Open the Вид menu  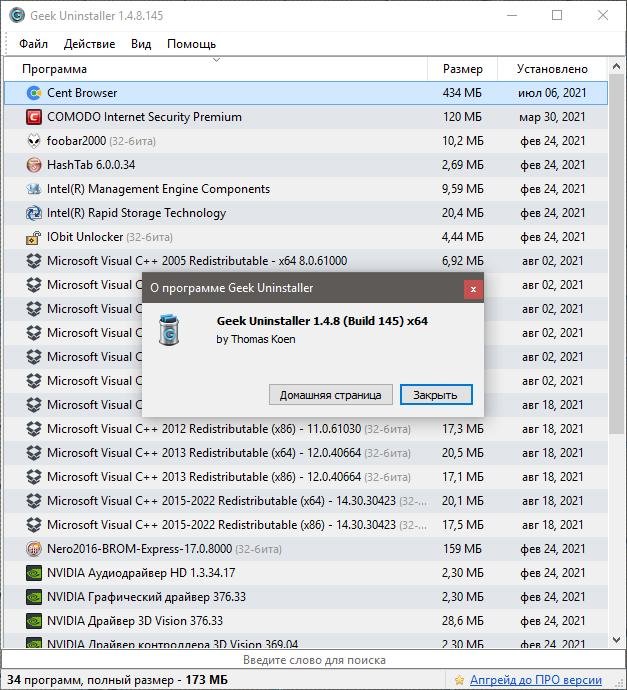coord(141,44)
